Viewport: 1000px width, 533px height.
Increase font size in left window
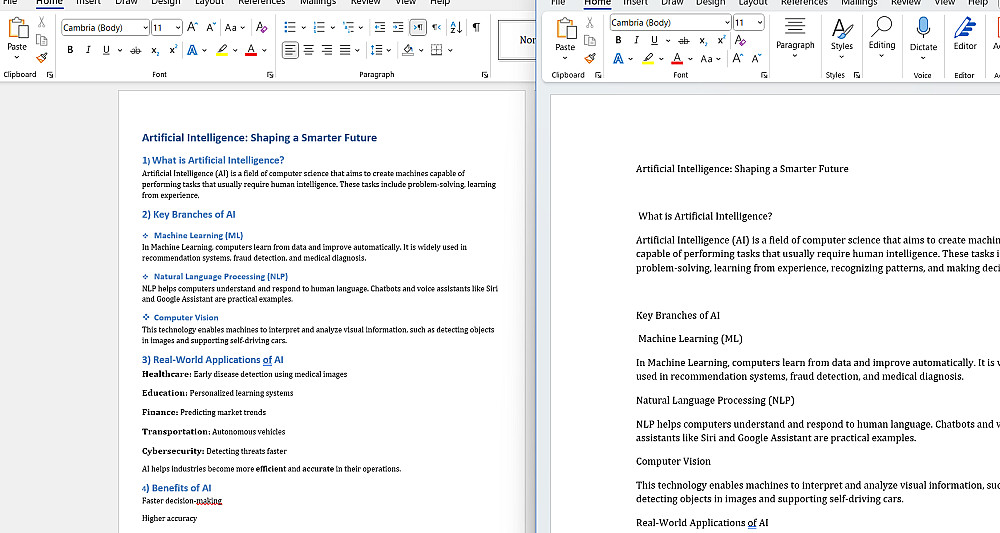[x=193, y=27]
